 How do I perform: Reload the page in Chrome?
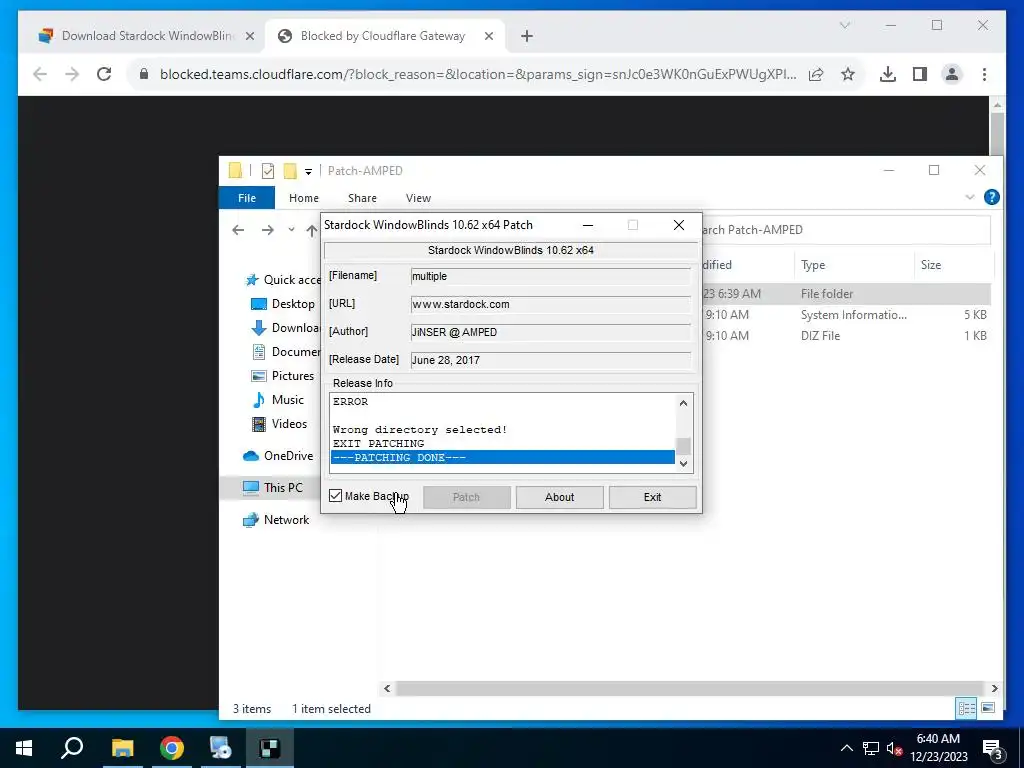(104, 74)
